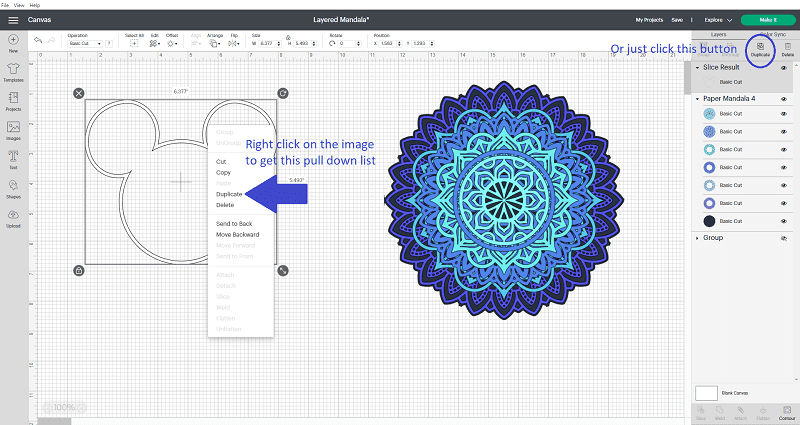This screenshot has height=425, width=800.
Task: Choose Delete in the context menu
Action: (x=225, y=205)
